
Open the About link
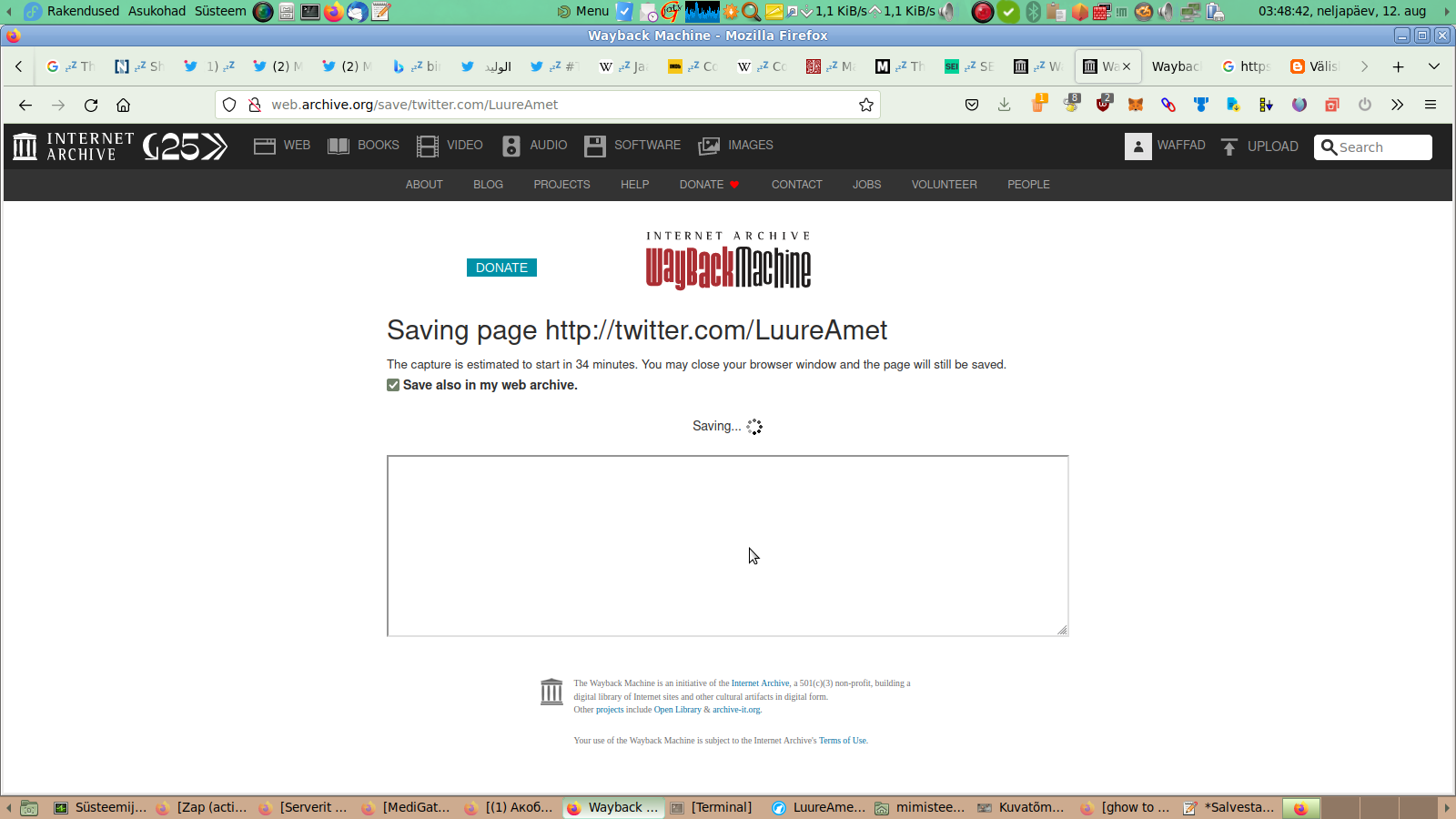pyautogui.click(x=424, y=185)
